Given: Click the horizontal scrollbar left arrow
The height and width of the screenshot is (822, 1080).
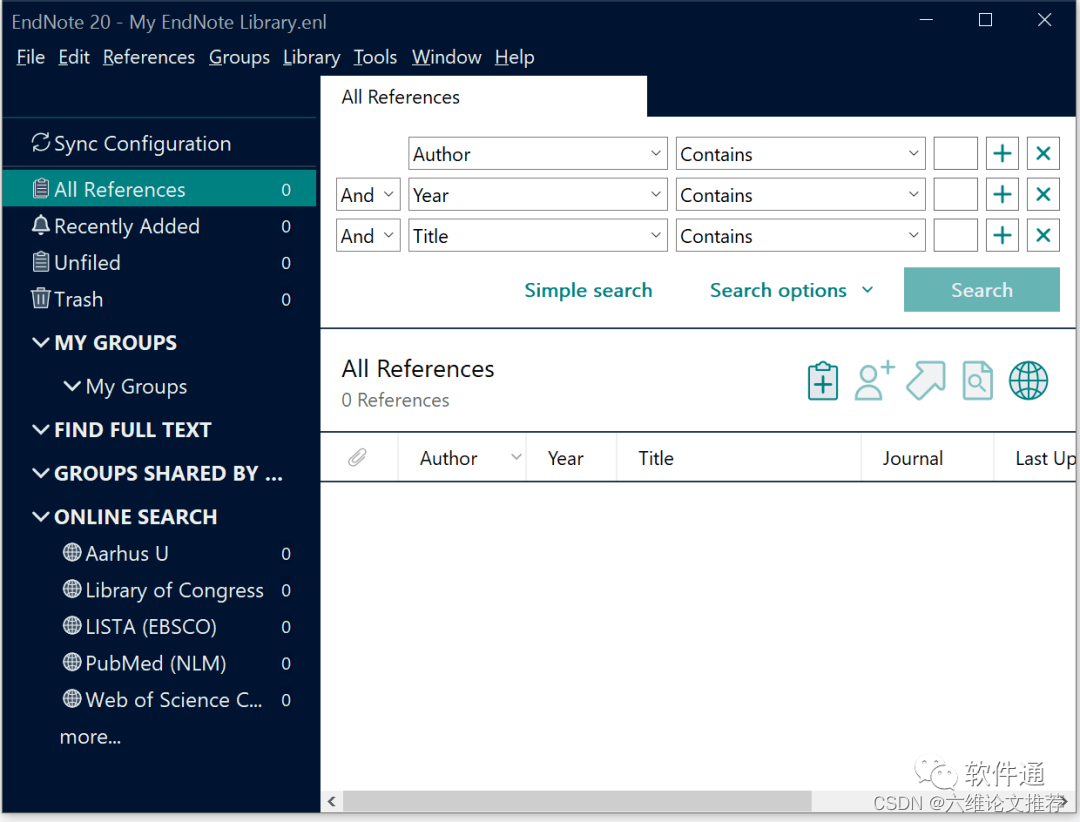Looking at the screenshot, I should point(332,801).
